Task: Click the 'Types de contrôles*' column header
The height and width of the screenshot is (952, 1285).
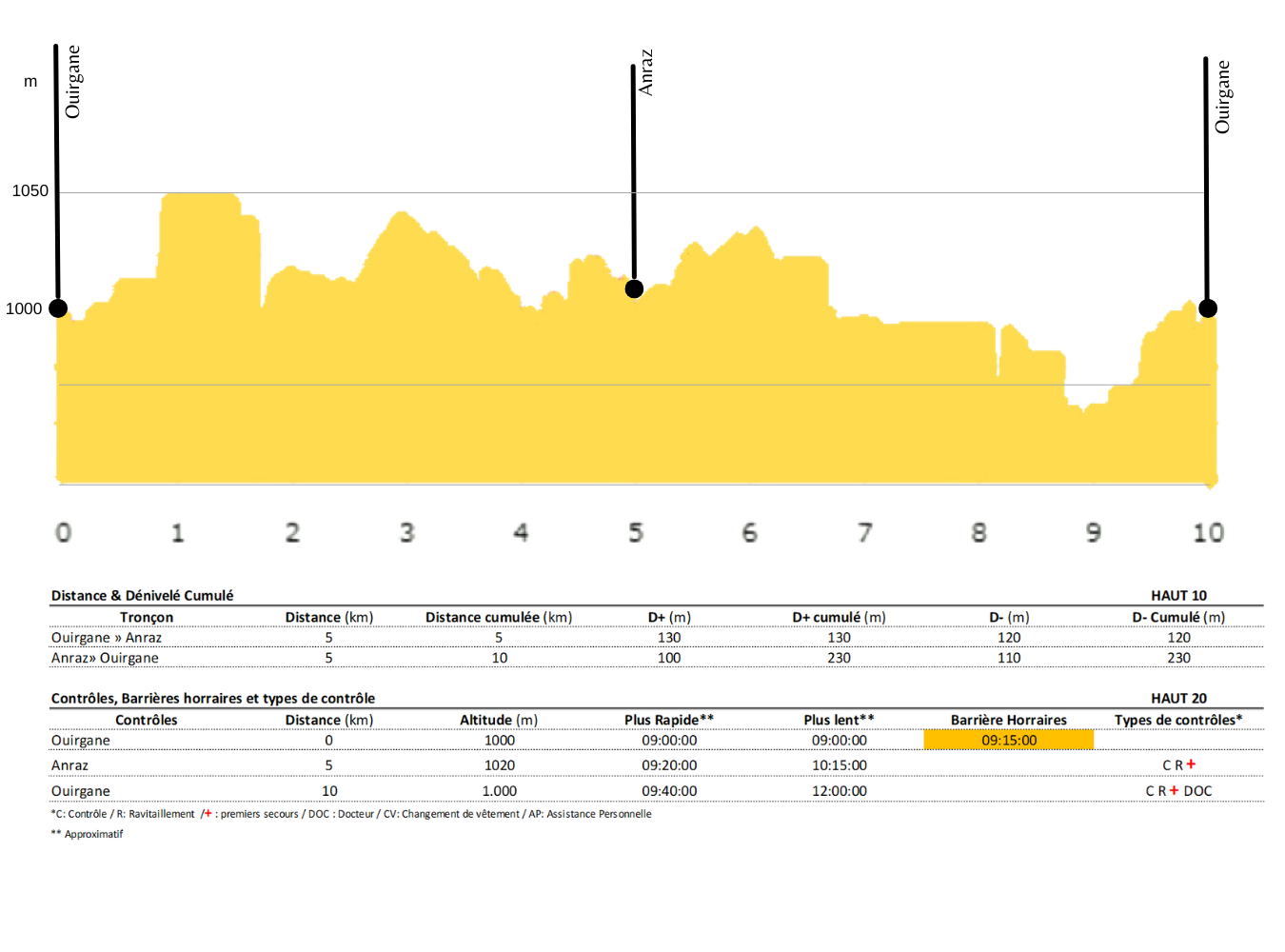Action: 1177,720
